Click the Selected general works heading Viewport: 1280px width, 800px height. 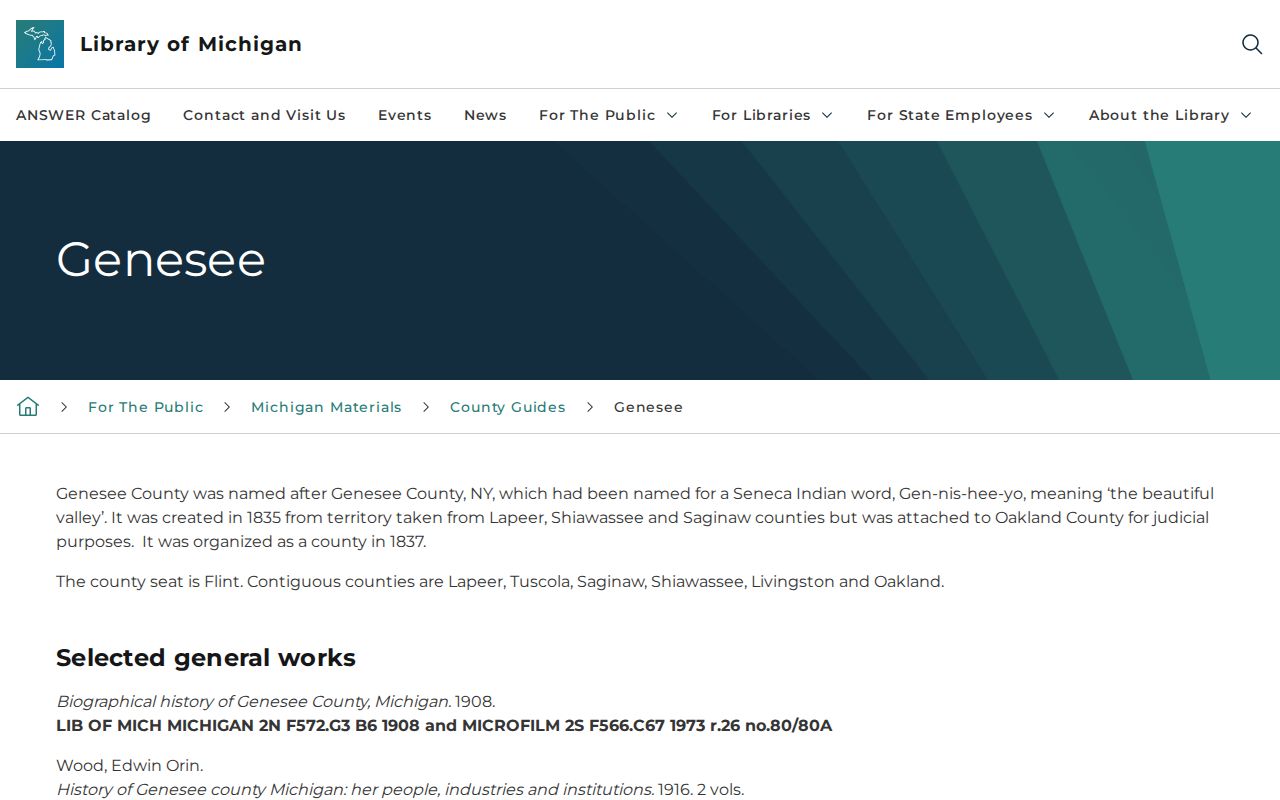pyautogui.click(x=206, y=658)
